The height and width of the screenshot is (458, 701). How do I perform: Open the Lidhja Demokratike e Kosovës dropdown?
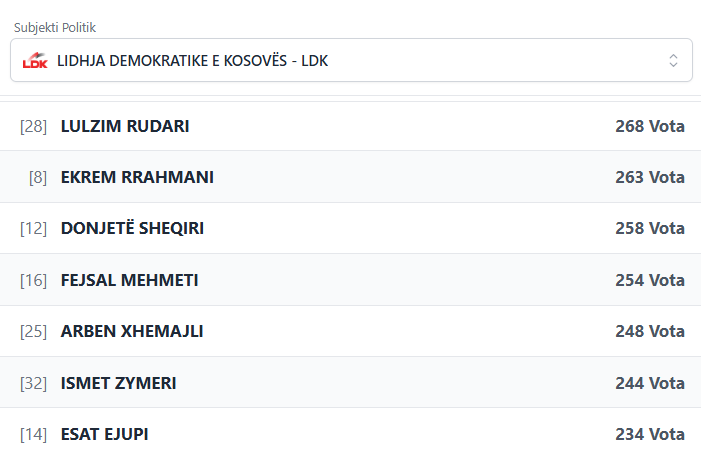350,60
